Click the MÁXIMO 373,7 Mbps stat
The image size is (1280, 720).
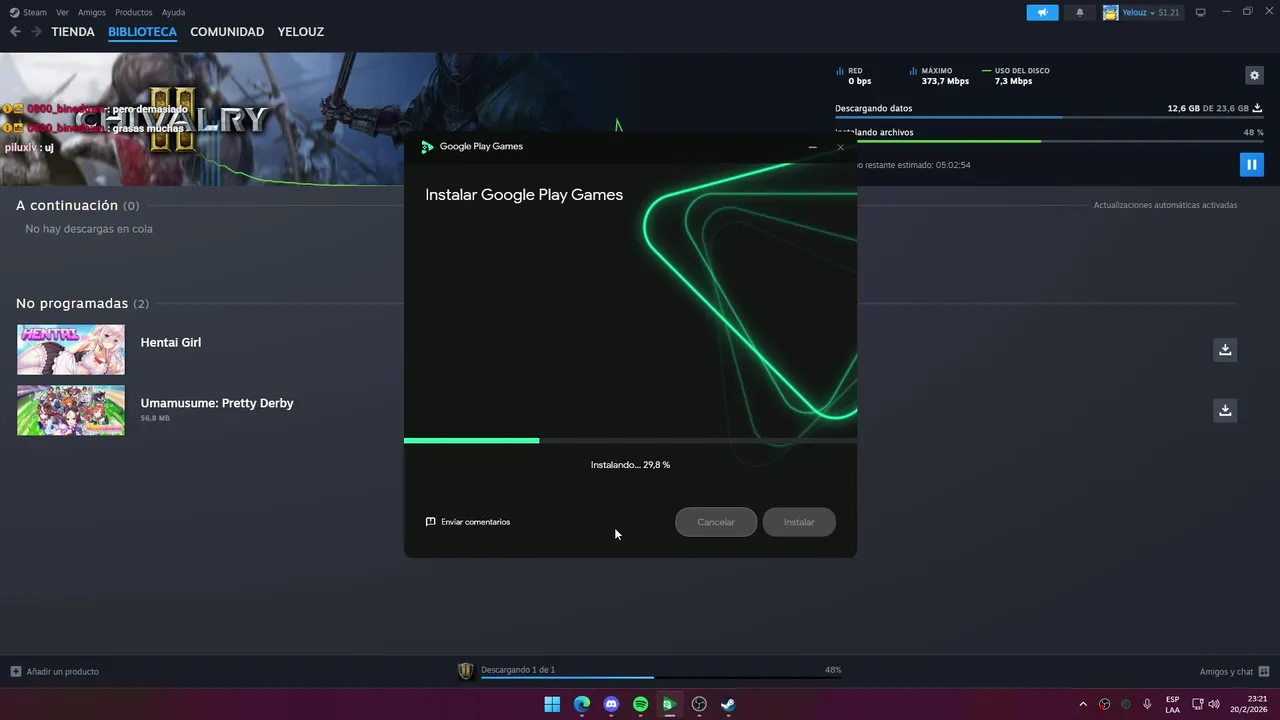(x=939, y=76)
